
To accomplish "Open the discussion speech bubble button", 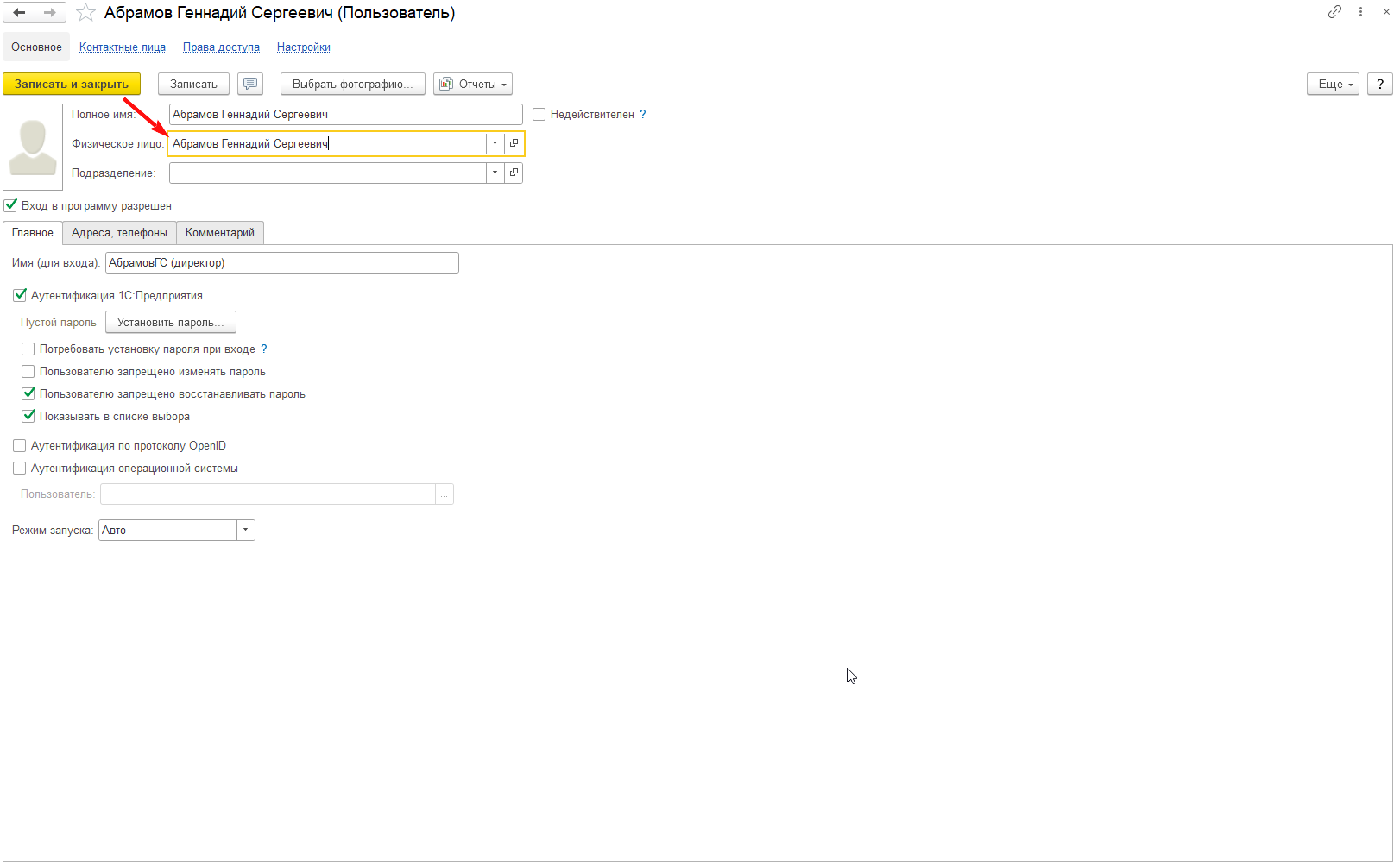I will (250, 84).
